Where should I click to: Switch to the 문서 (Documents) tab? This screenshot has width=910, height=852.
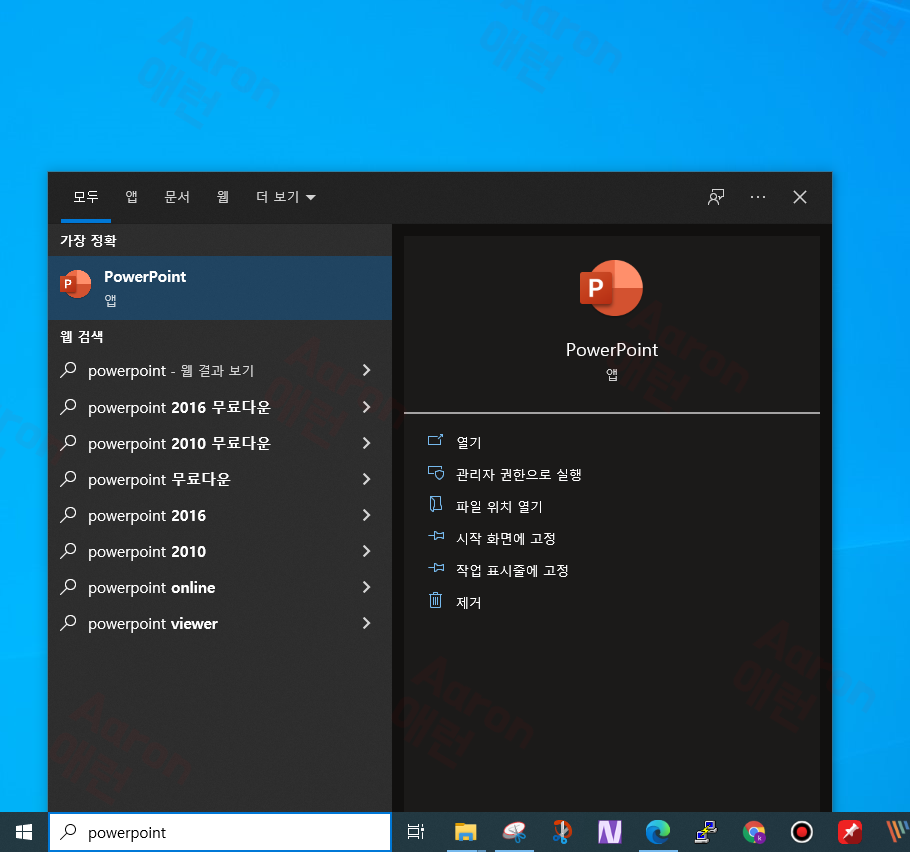pos(177,197)
